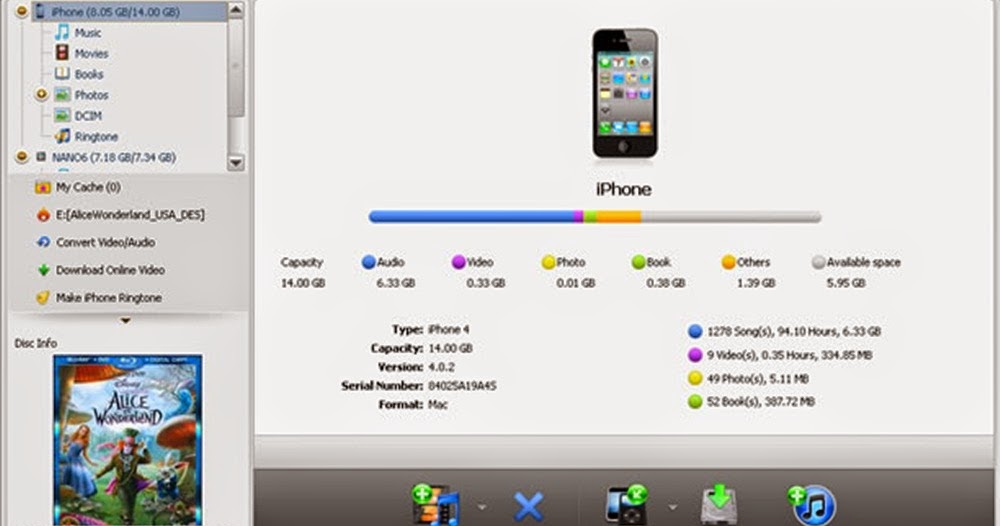This screenshot has height=526, width=1000.
Task: Click the serial number value 84025A19A4S
Action: [x=462, y=386]
